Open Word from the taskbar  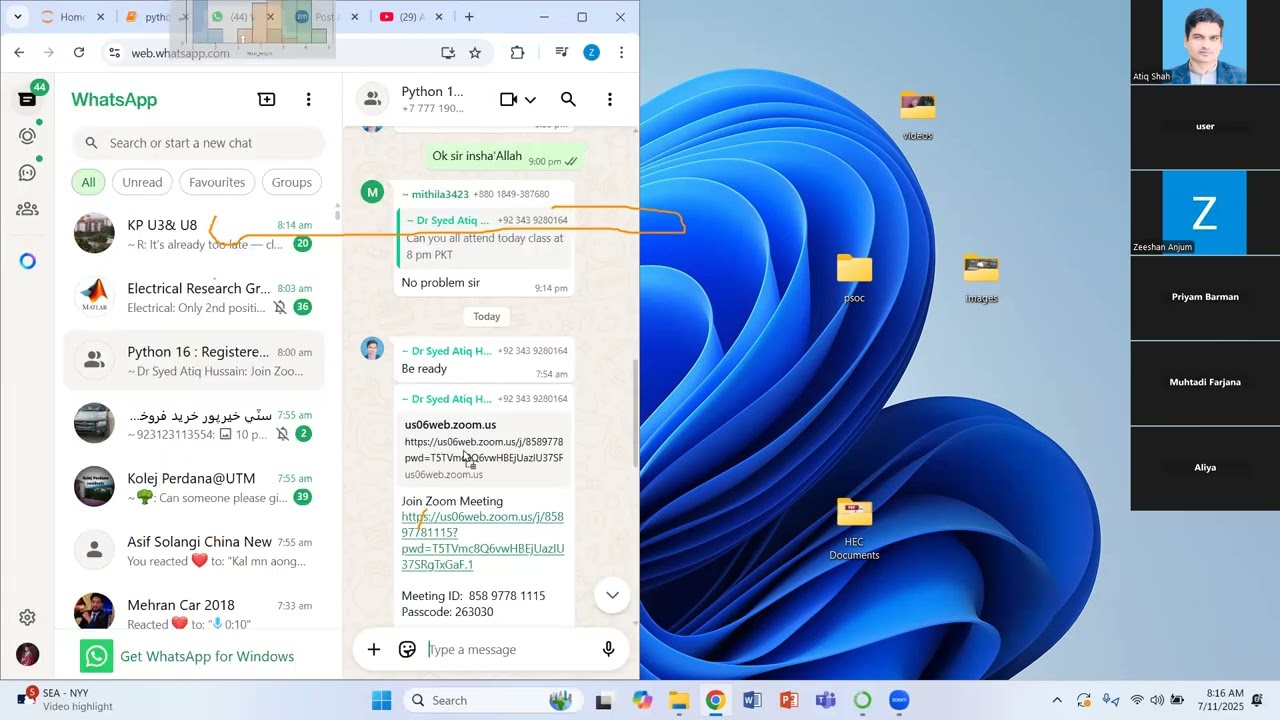click(x=752, y=700)
